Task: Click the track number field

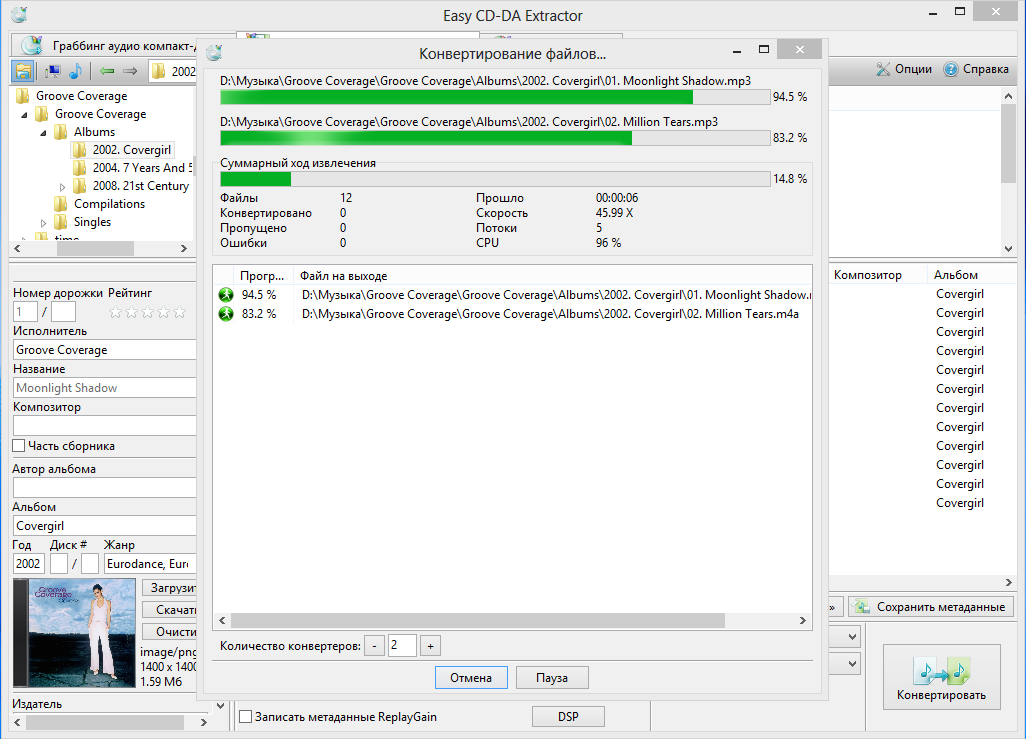Action: point(26,312)
